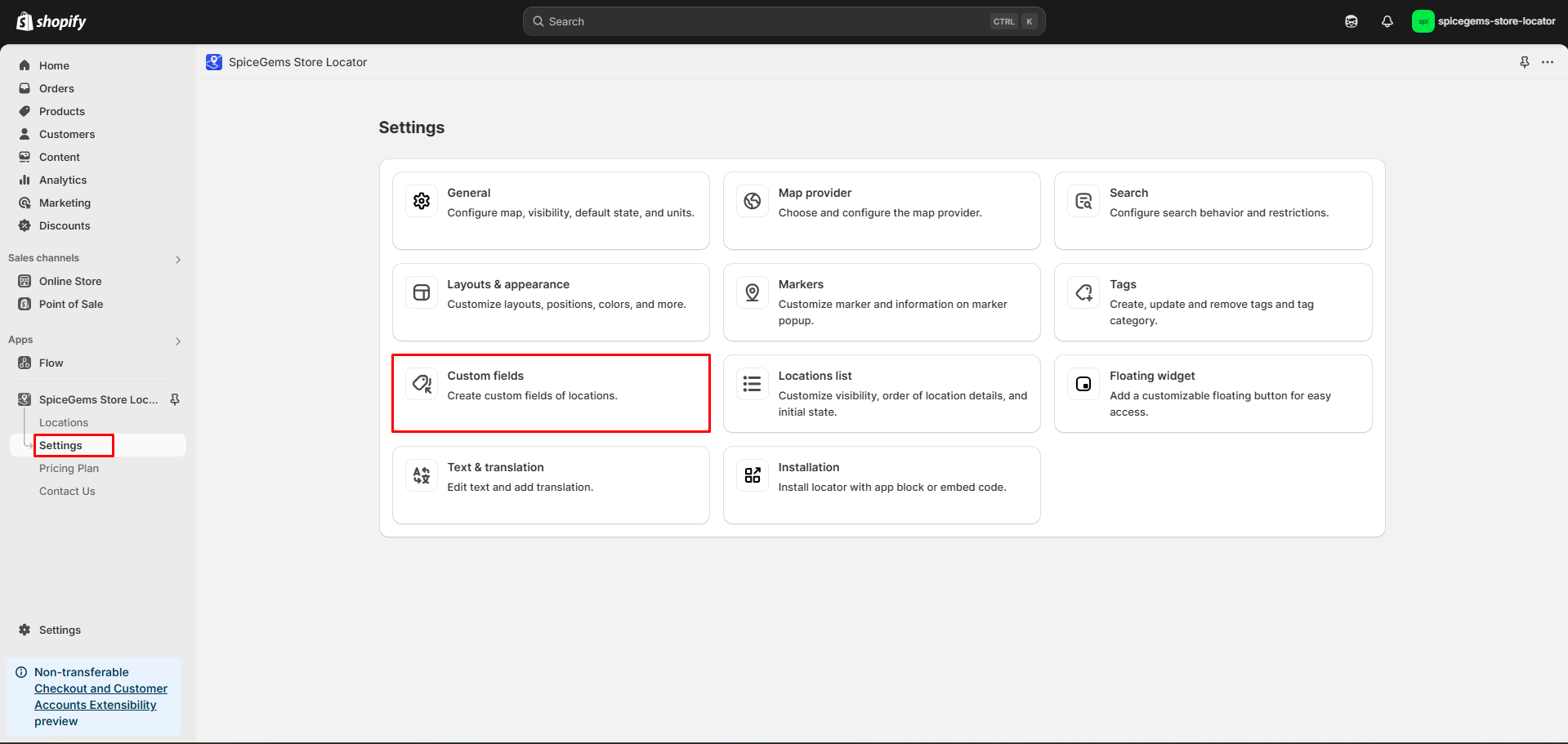This screenshot has height=744, width=1568.
Task: Click the Text & translation icon
Action: [422, 475]
